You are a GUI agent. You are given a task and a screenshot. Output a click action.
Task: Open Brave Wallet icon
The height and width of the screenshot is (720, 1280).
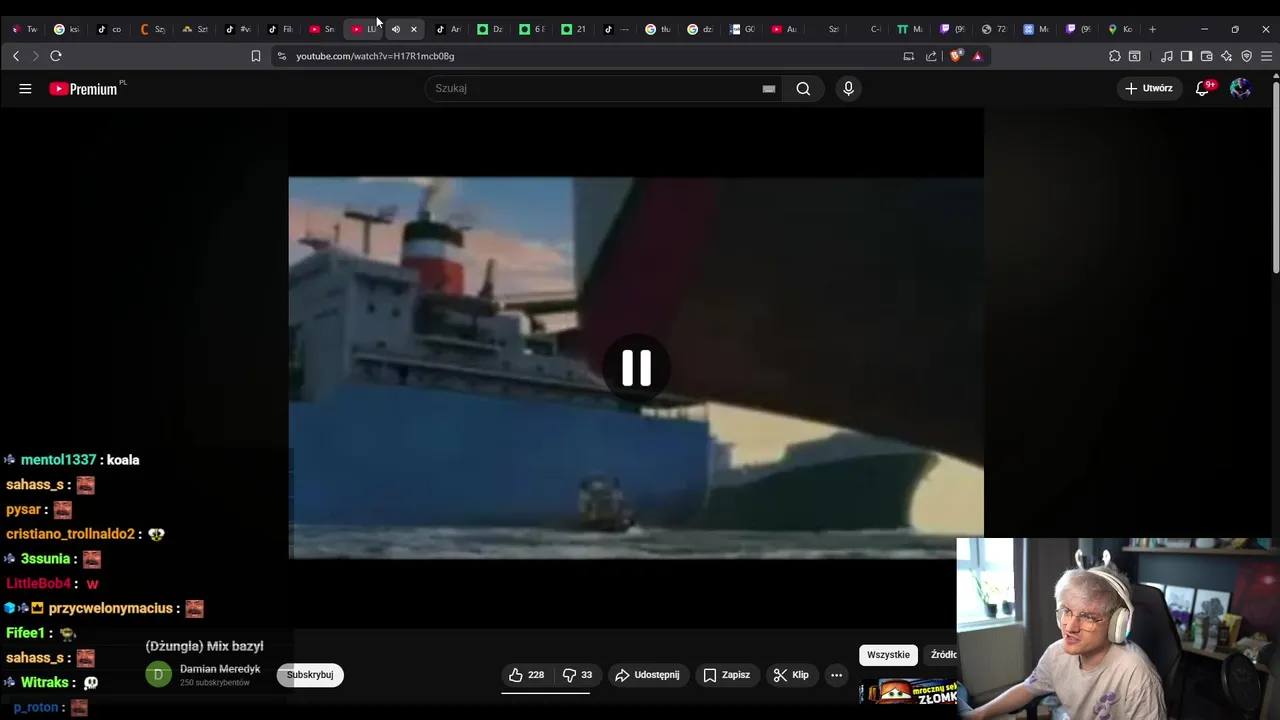(1207, 56)
